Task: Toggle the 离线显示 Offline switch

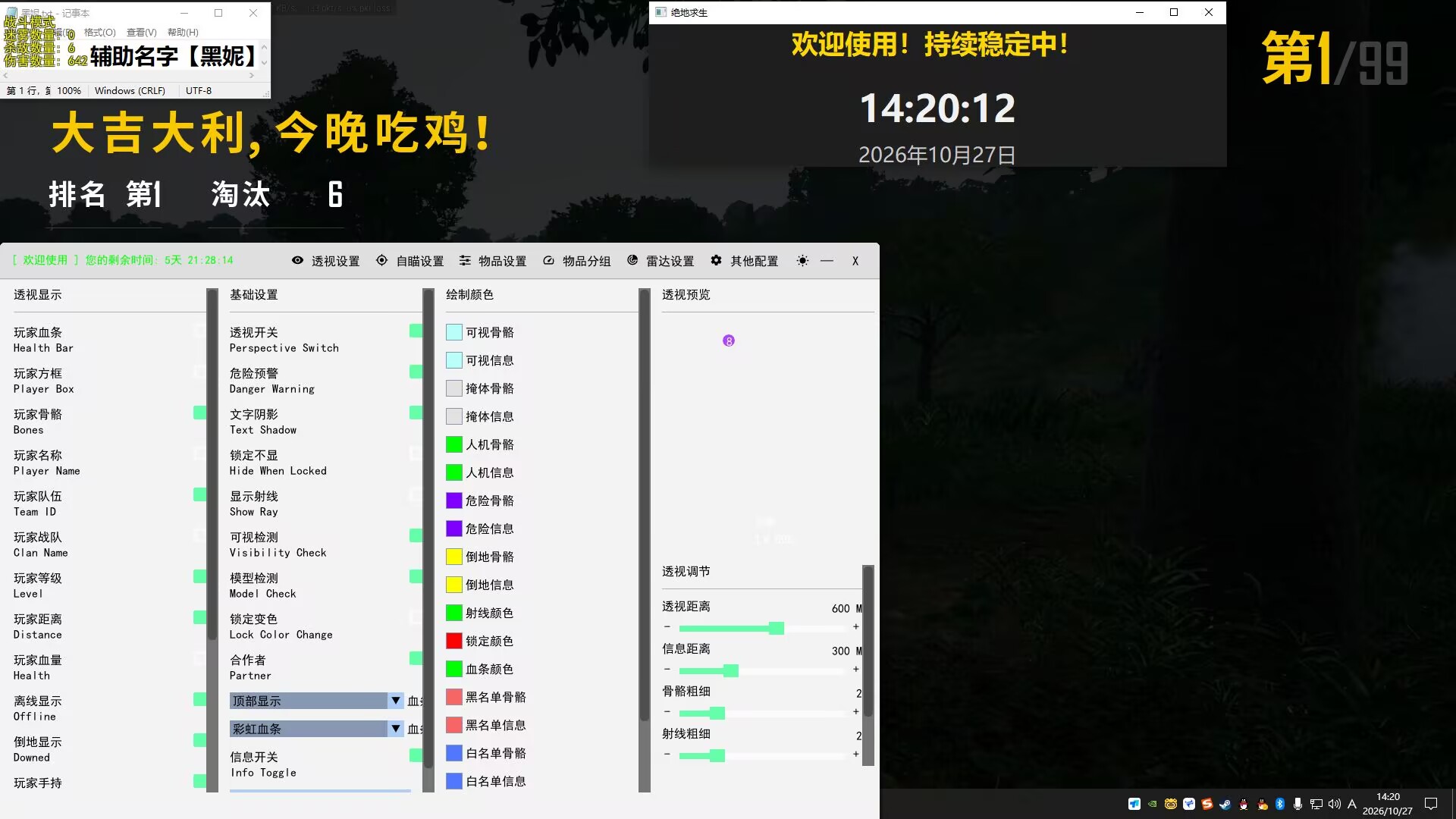Action: (199, 699)
